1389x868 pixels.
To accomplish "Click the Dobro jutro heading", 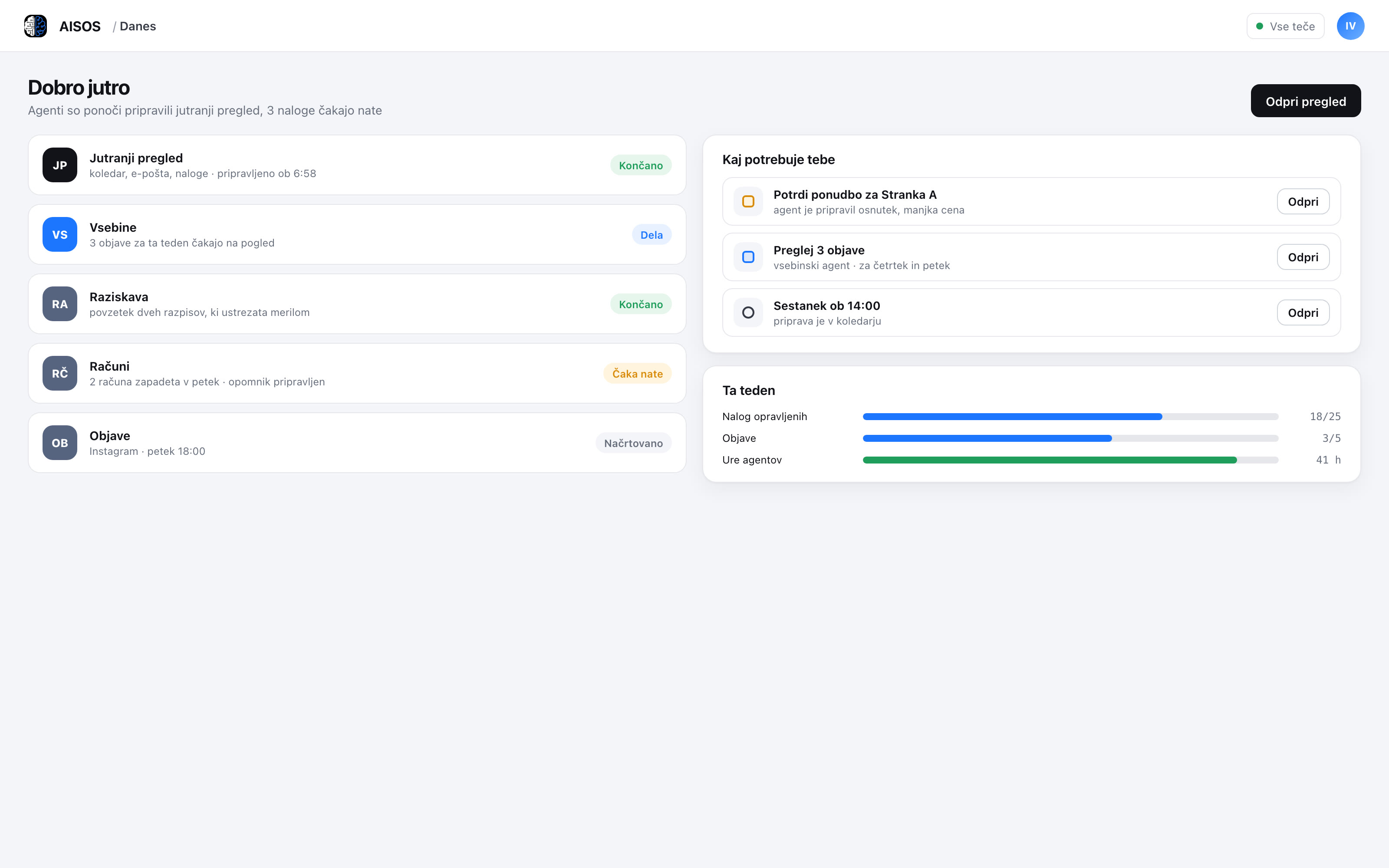I will 79,87.
